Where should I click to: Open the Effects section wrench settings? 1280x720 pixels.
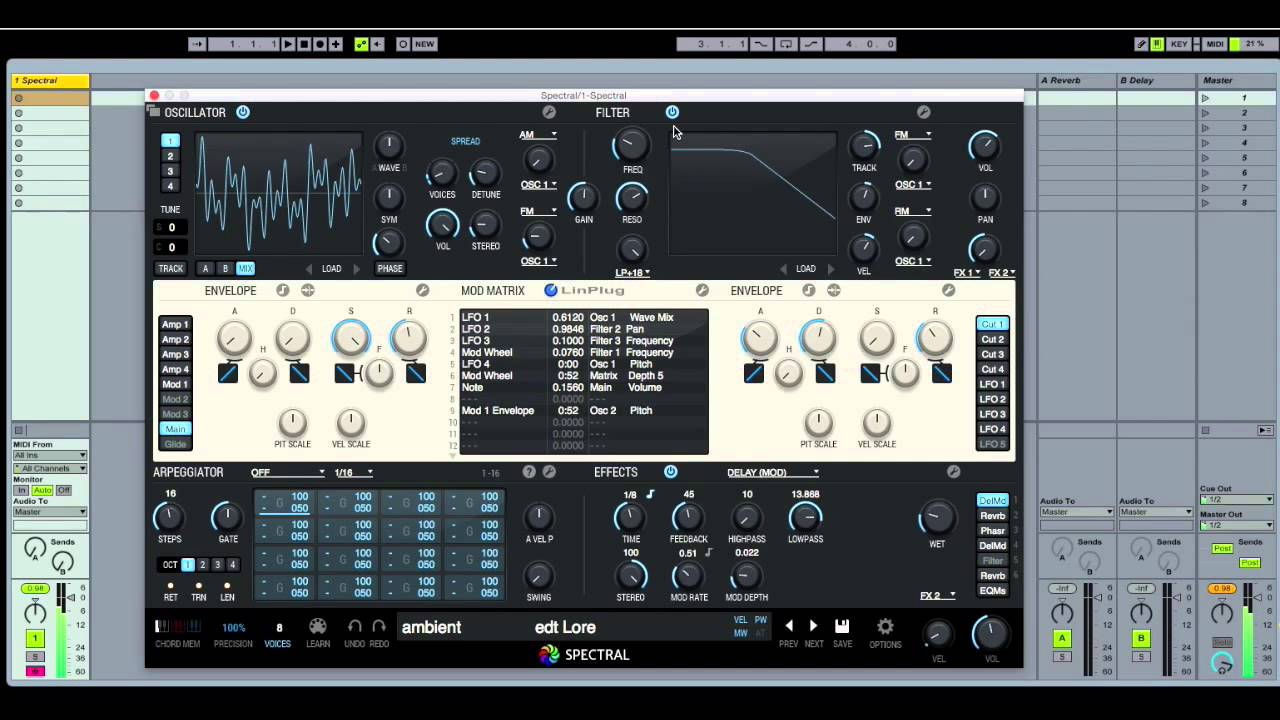click(953, 472)
